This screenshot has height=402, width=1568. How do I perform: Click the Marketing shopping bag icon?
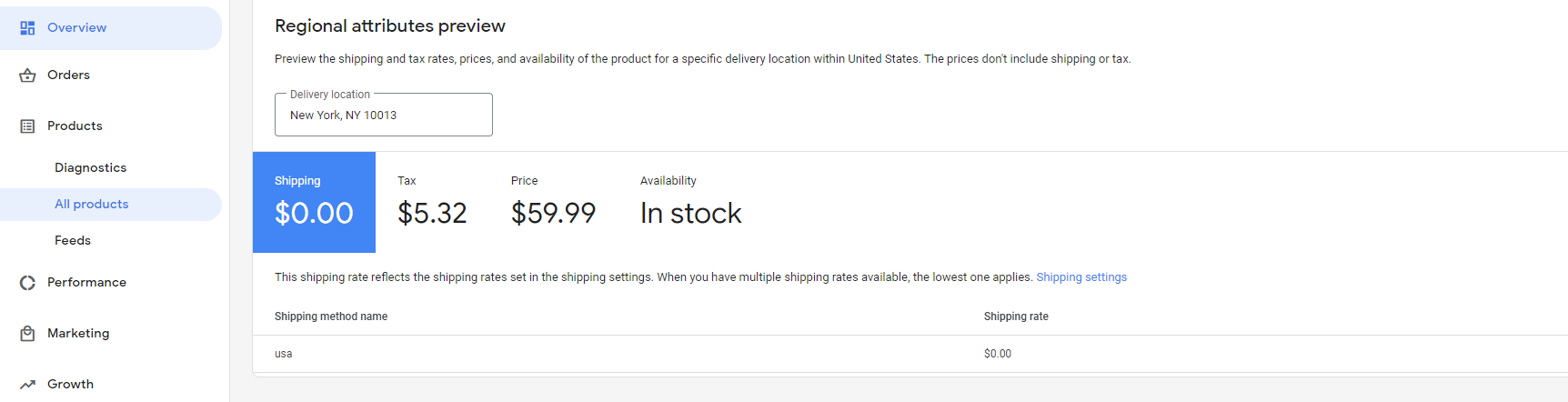tap(27, 334)
